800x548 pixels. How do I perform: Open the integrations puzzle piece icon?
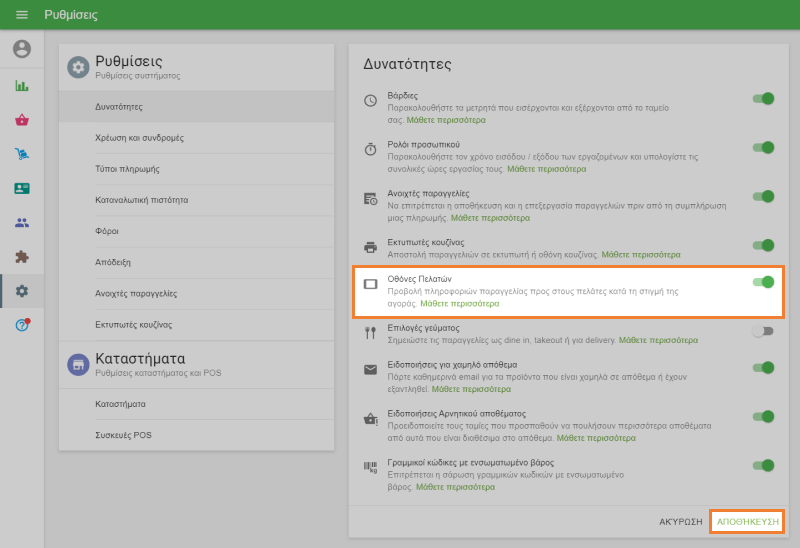(22, 256)
